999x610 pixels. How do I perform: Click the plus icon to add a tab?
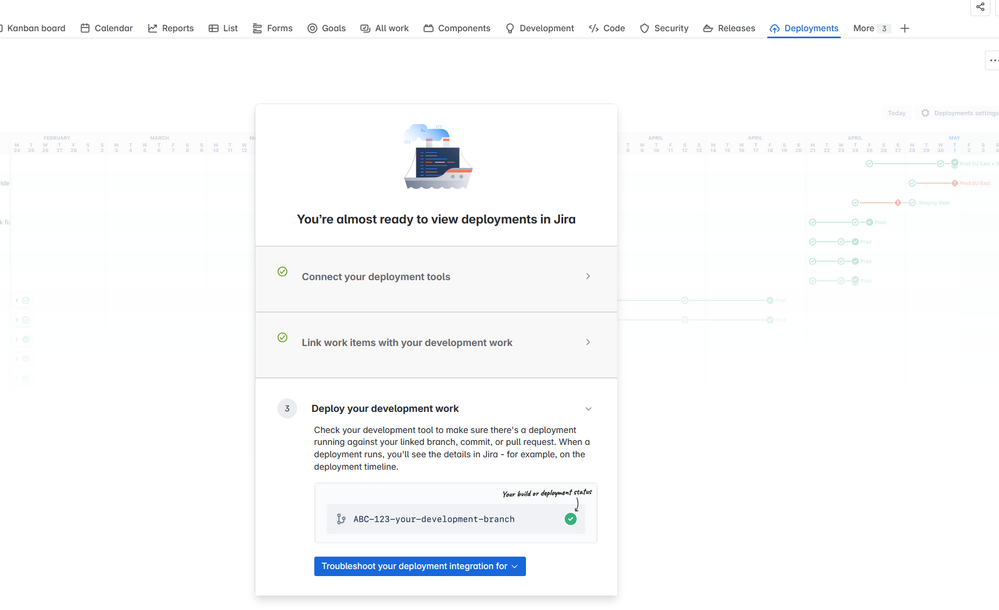(905, 28)
